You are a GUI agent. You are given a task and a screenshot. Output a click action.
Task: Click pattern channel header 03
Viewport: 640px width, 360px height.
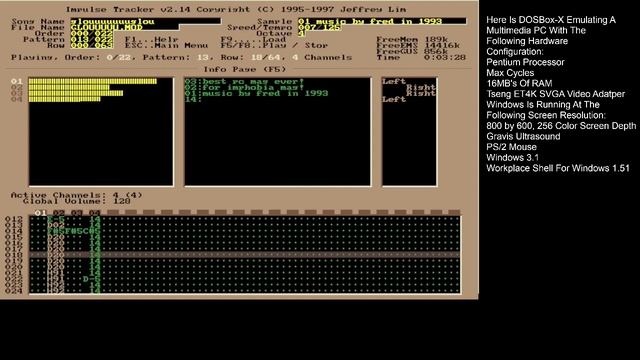pyautogui.click(x=77, y=213)
